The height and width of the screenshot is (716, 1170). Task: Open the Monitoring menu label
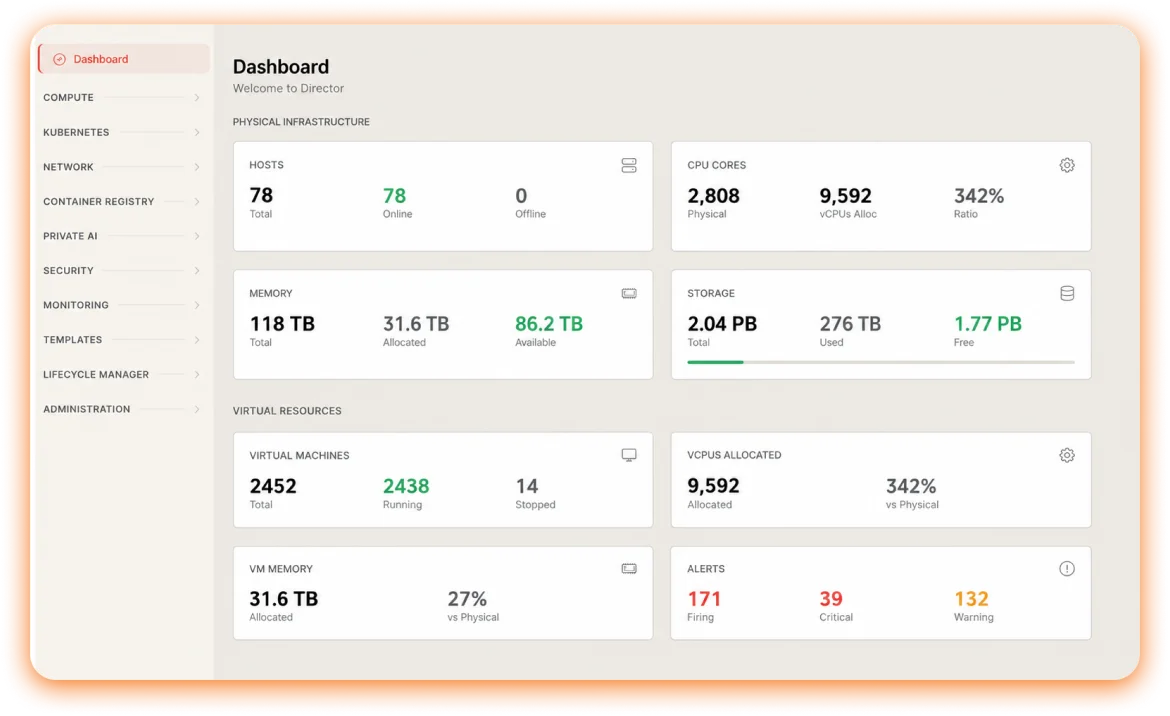pyautogui.click(x=76, y=305)
